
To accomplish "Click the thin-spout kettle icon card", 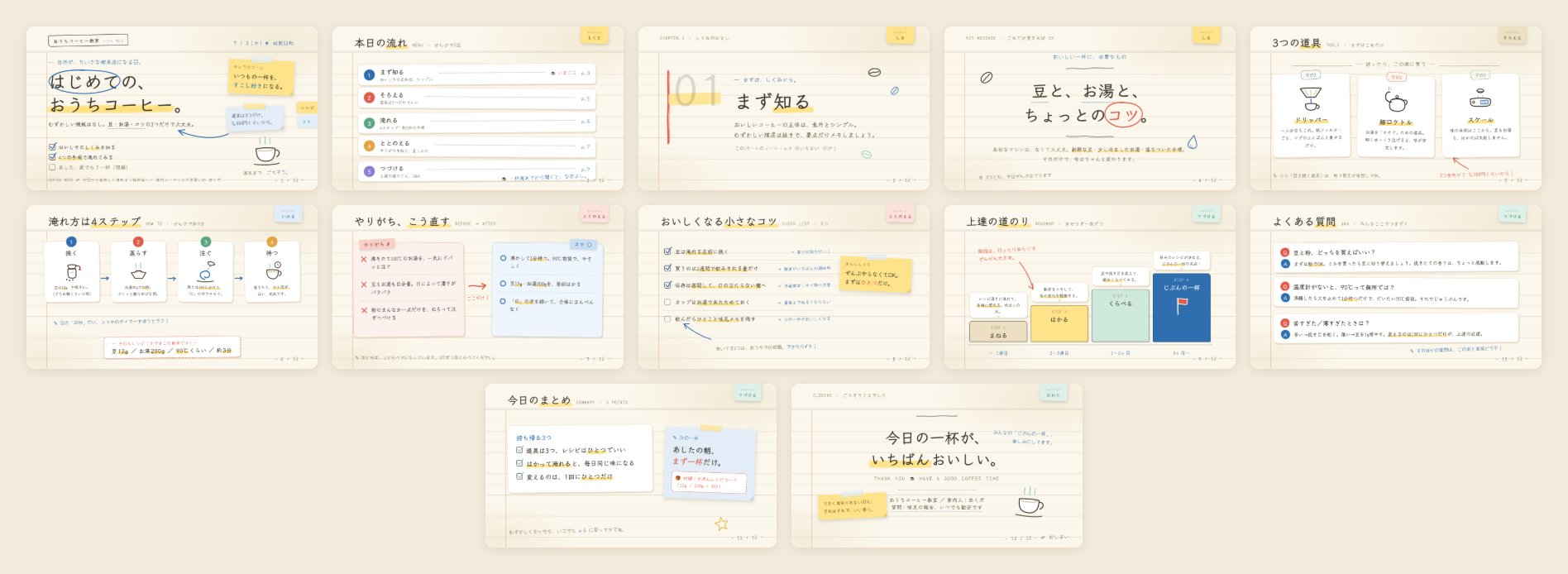I will point(1396,117).
